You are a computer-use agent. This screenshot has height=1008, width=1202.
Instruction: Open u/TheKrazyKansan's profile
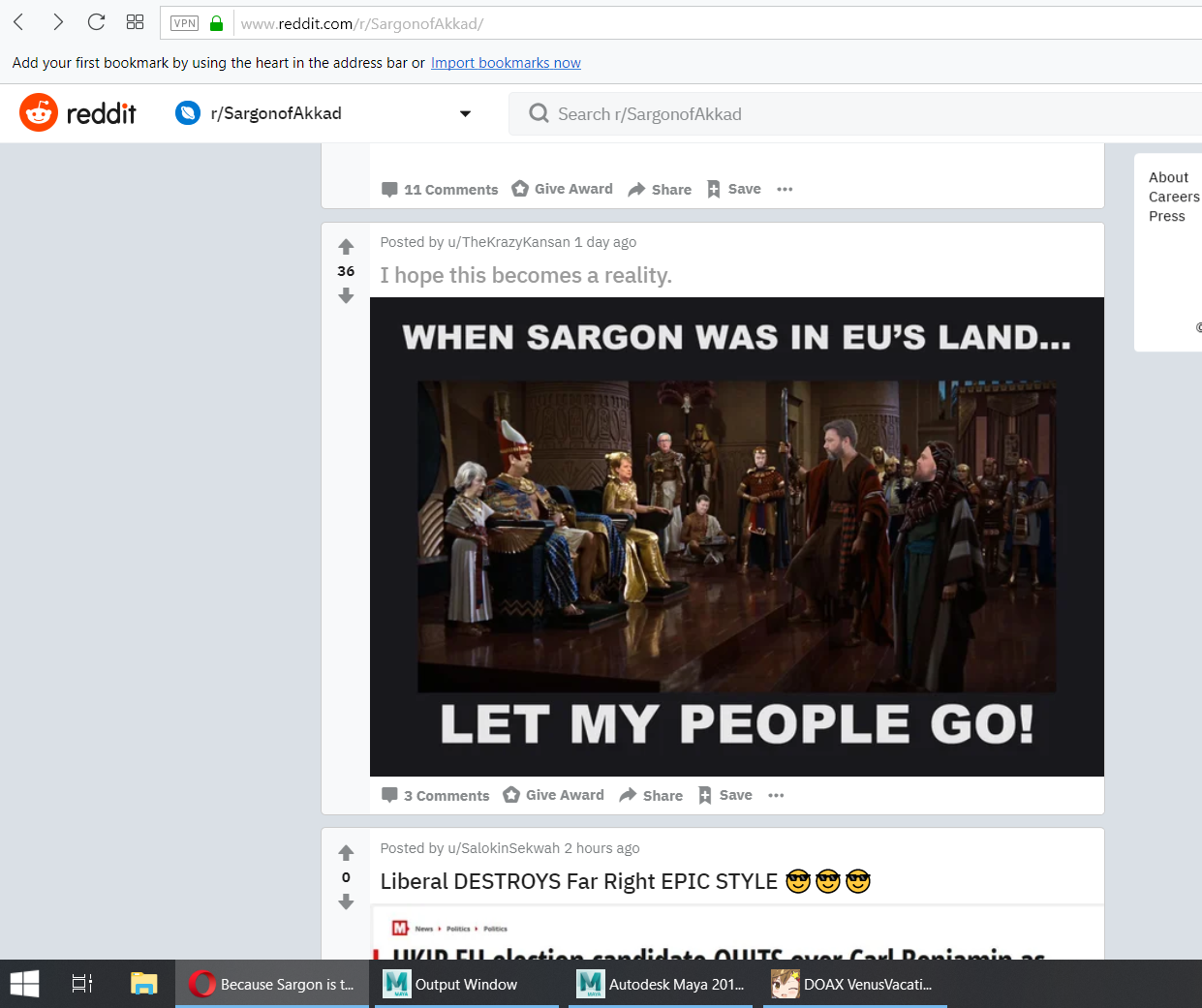[x=509, y=242]
